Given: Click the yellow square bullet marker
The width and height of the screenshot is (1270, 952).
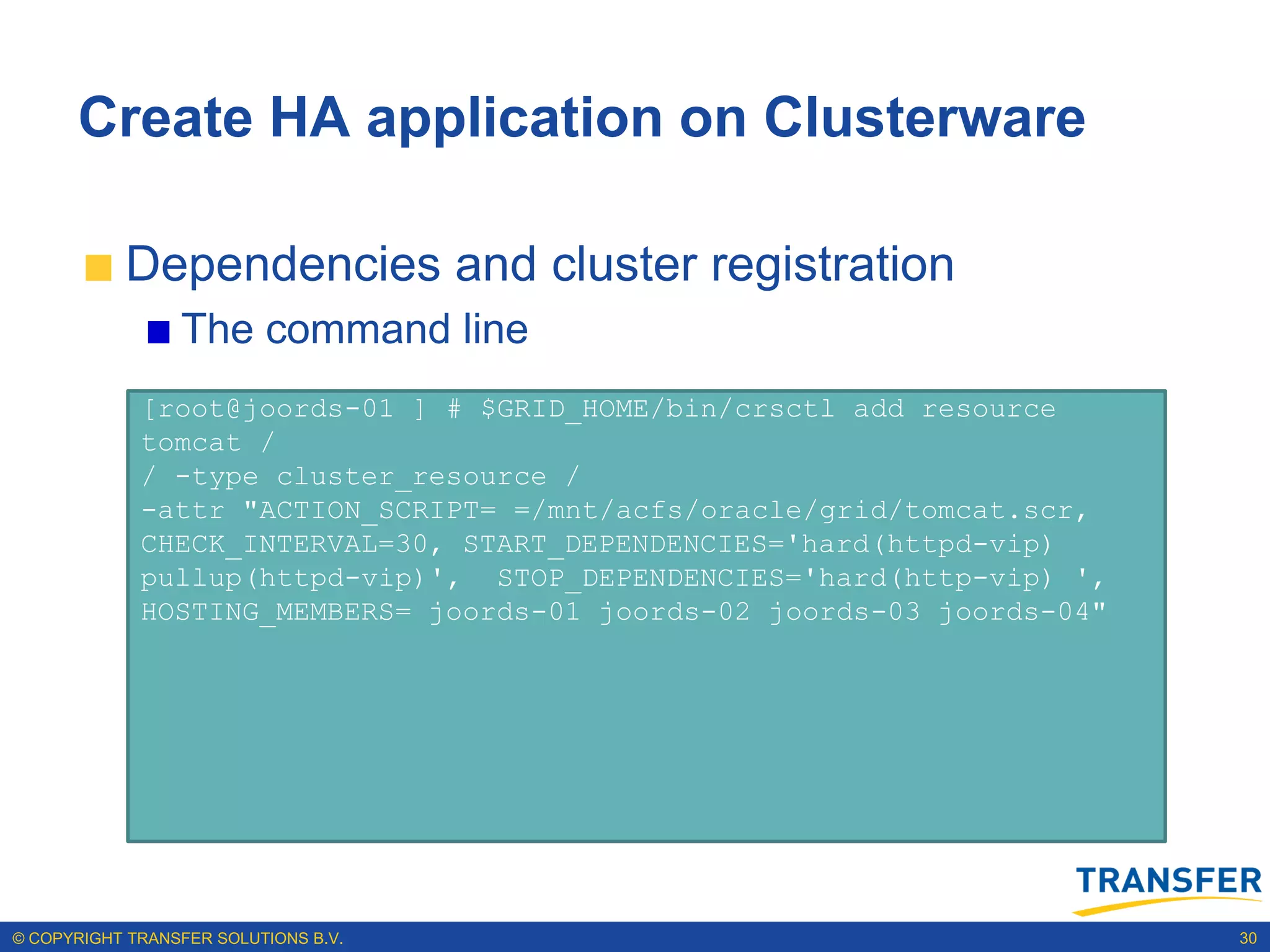Looking at the screenshot, I should (x=98, y=268).
